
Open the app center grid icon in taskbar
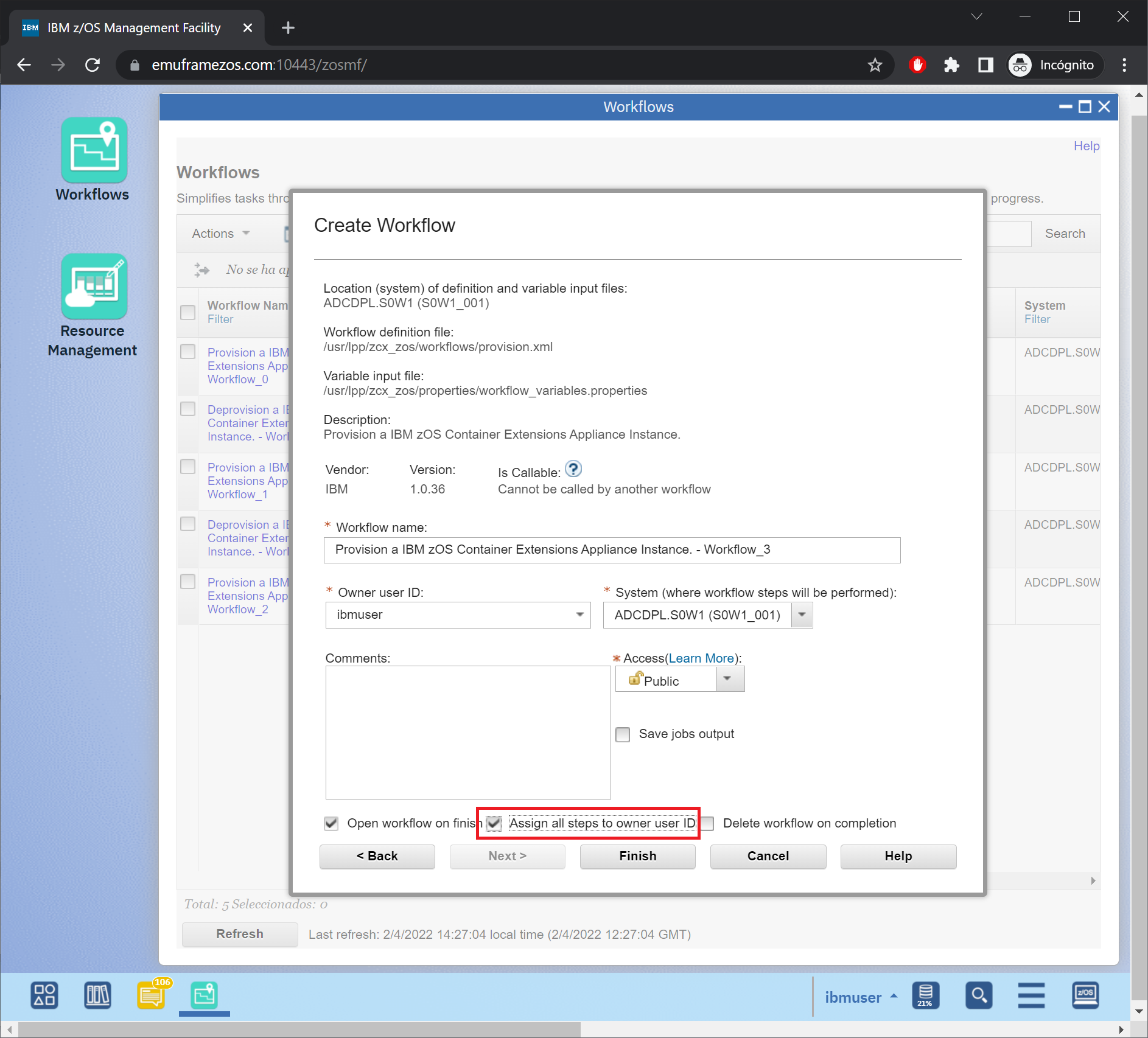click(44, 995)
